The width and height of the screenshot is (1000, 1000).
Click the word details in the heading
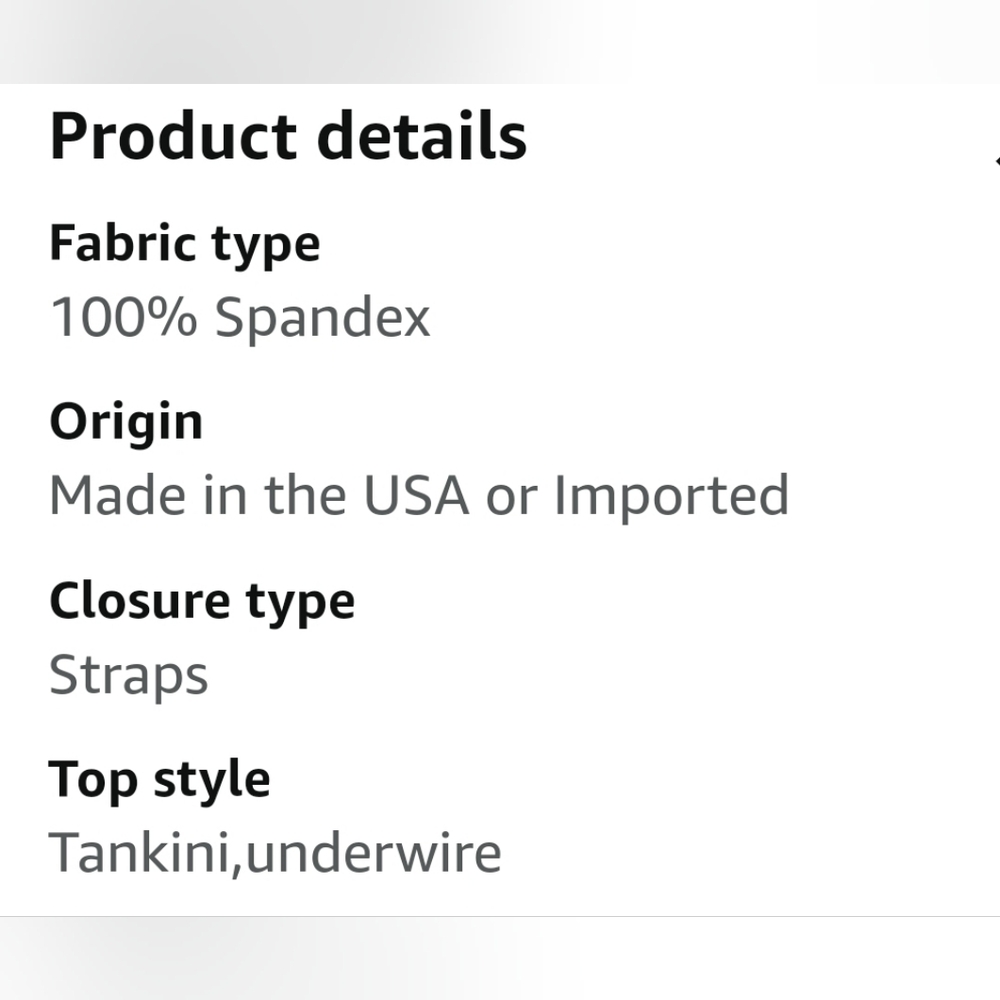[422, 136]
